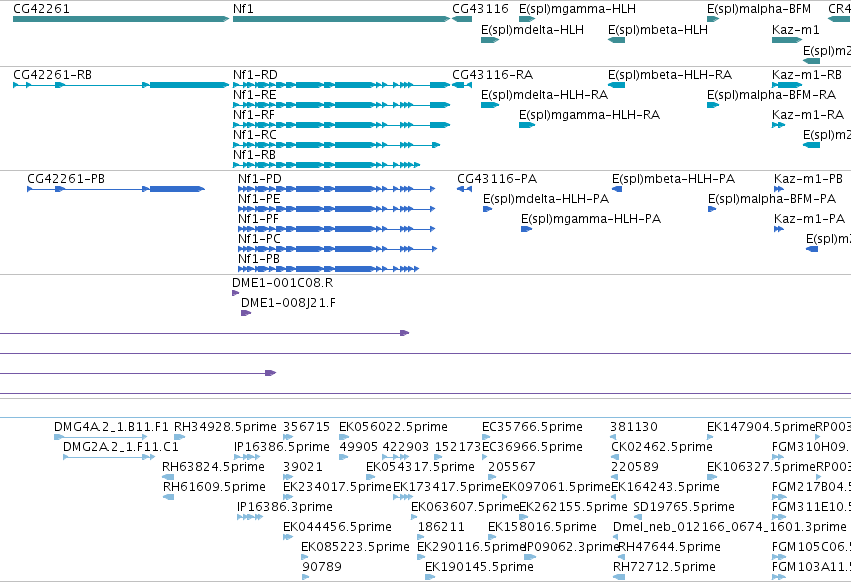
Task: Select EST EK044456.5prime
Action: (288, 537)
